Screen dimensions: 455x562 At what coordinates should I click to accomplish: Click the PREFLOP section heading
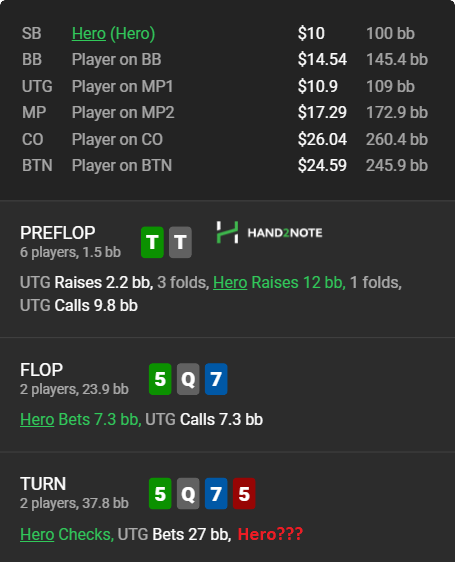[58, 233]
